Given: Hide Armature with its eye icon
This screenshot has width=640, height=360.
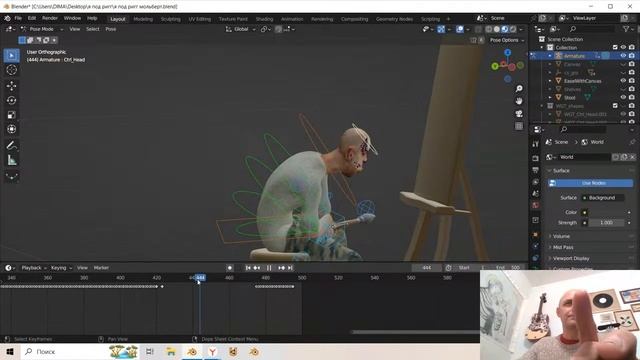Looking at the screenshot, I should point(623,56).
